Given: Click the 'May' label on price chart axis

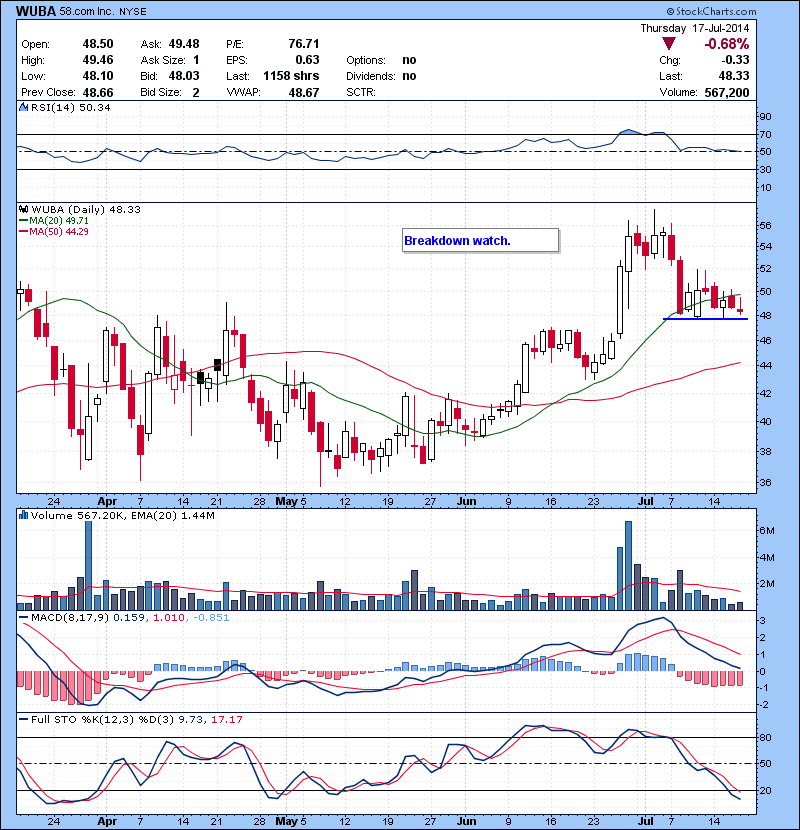Looking at the screenshot, I should click(287, 501).
